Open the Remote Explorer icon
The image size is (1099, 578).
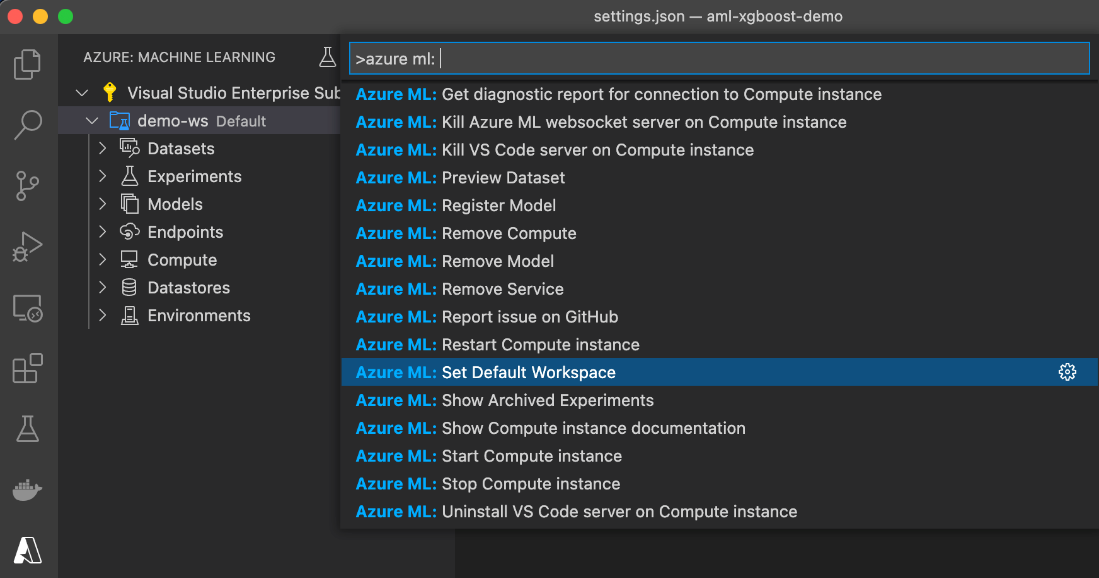[x=27, y=308]
